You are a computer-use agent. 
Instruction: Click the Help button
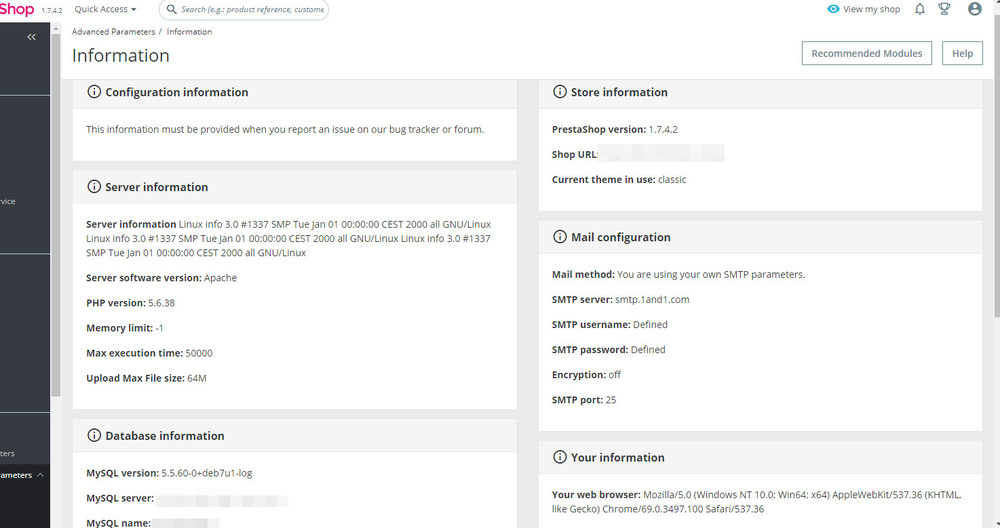pos(962,54)
